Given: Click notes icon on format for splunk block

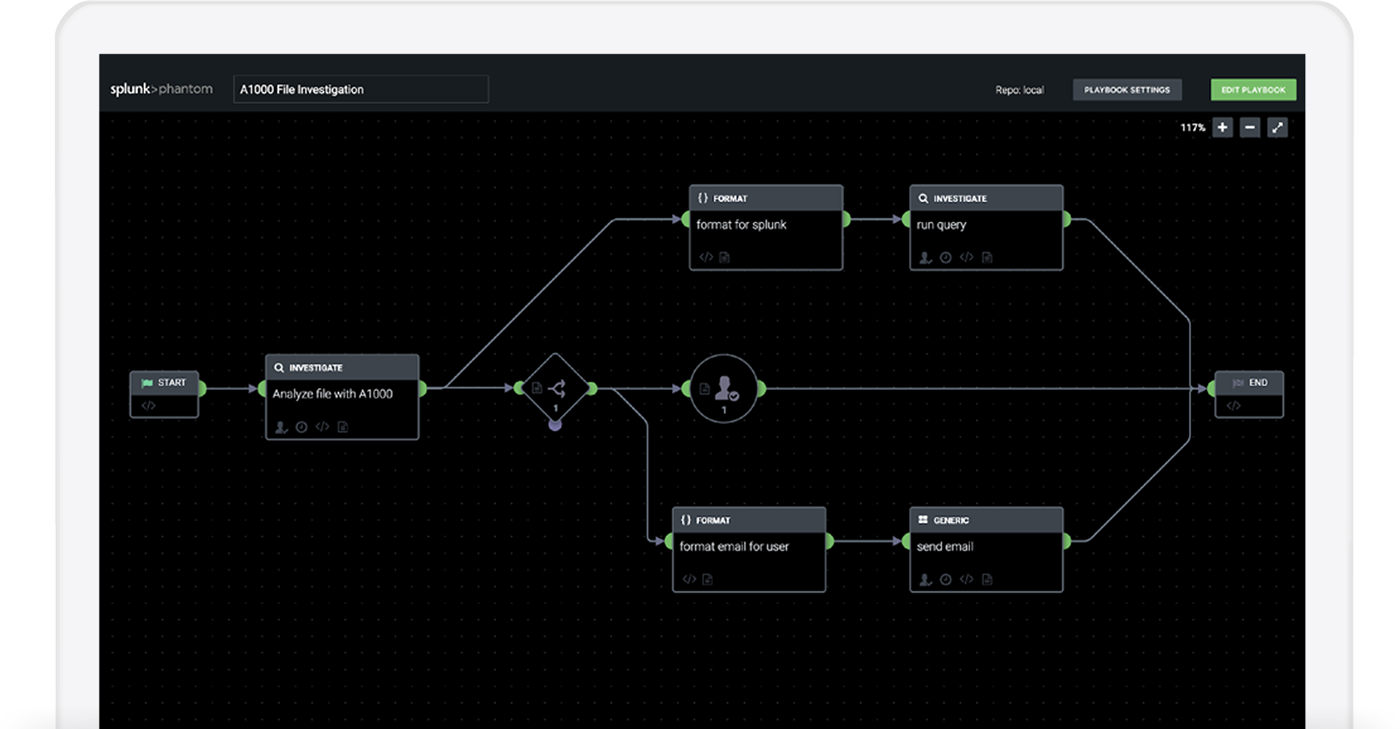Looking at the screenshot, I should click(725, 257).
